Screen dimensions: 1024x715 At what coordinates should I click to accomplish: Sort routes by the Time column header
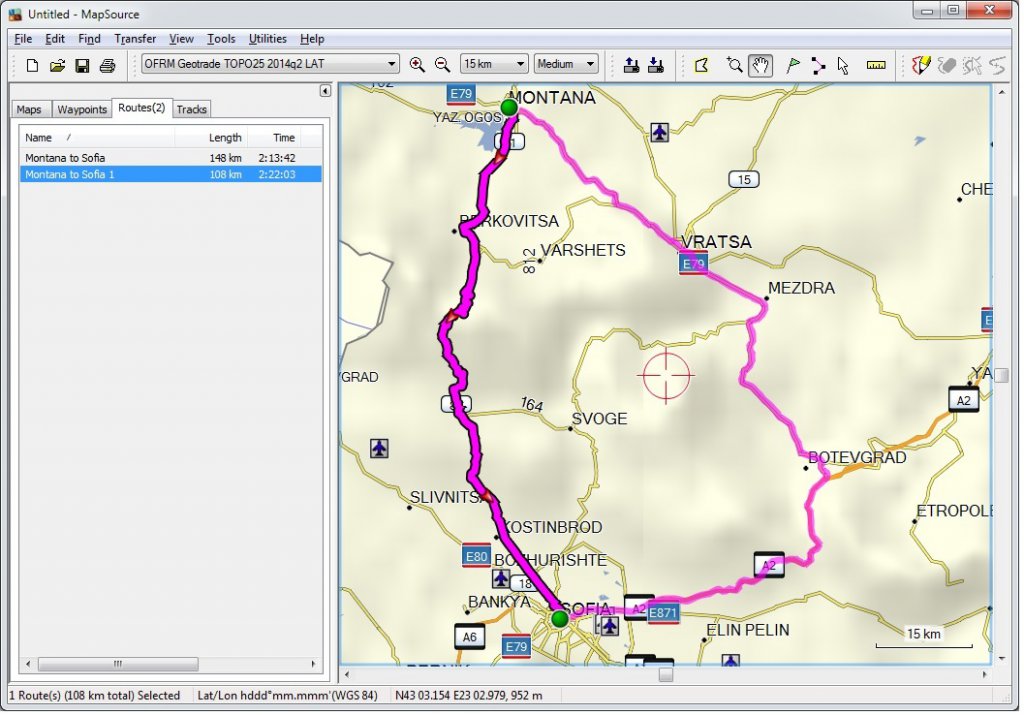click(275, 138)
